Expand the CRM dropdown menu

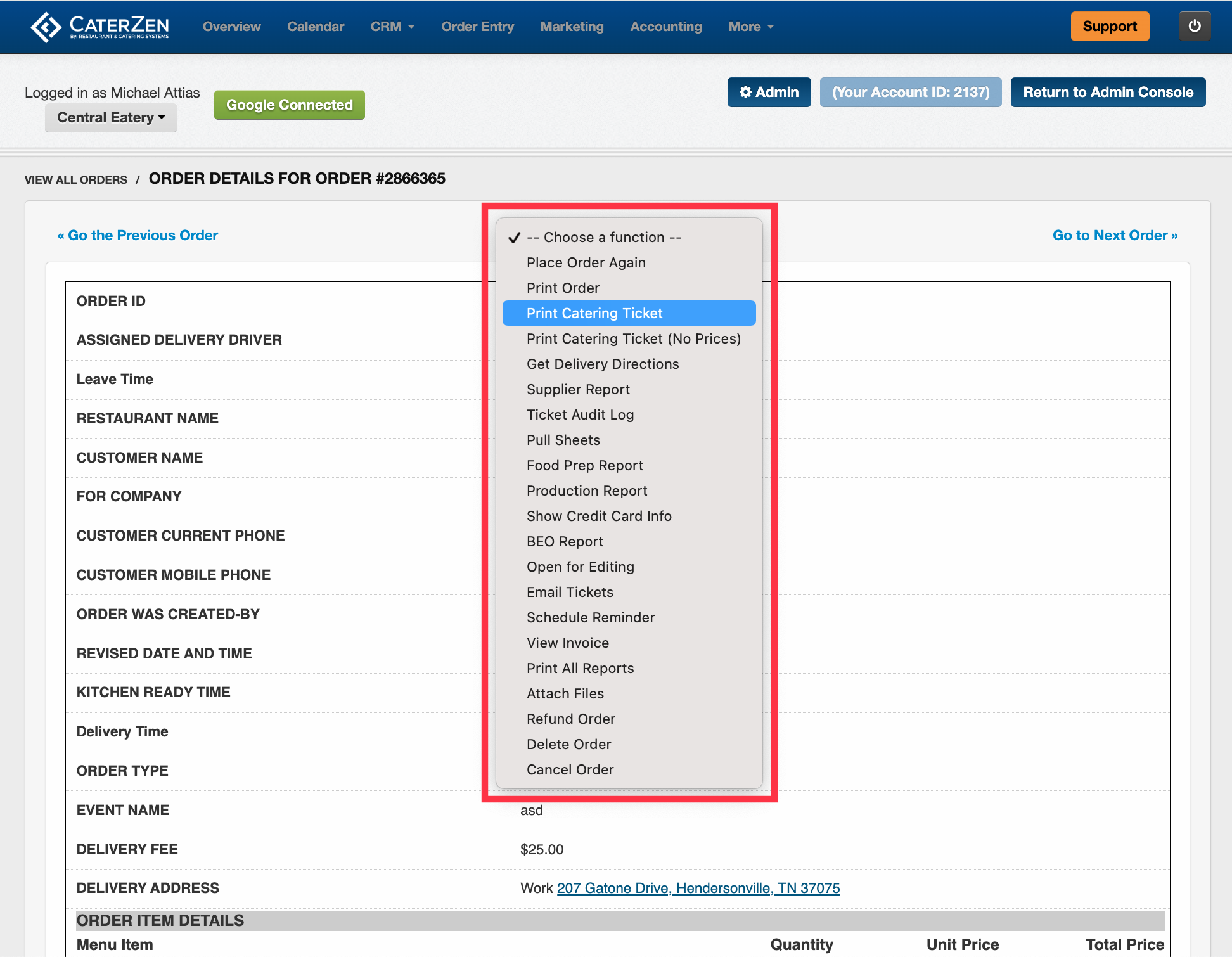coord(392,27)
